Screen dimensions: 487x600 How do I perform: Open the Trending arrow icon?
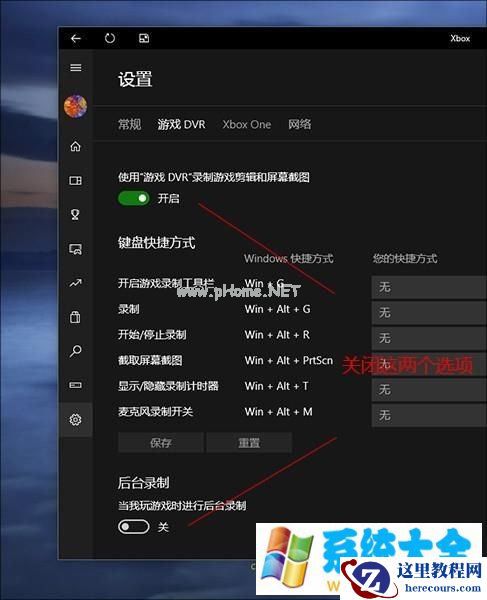(75, 283)
